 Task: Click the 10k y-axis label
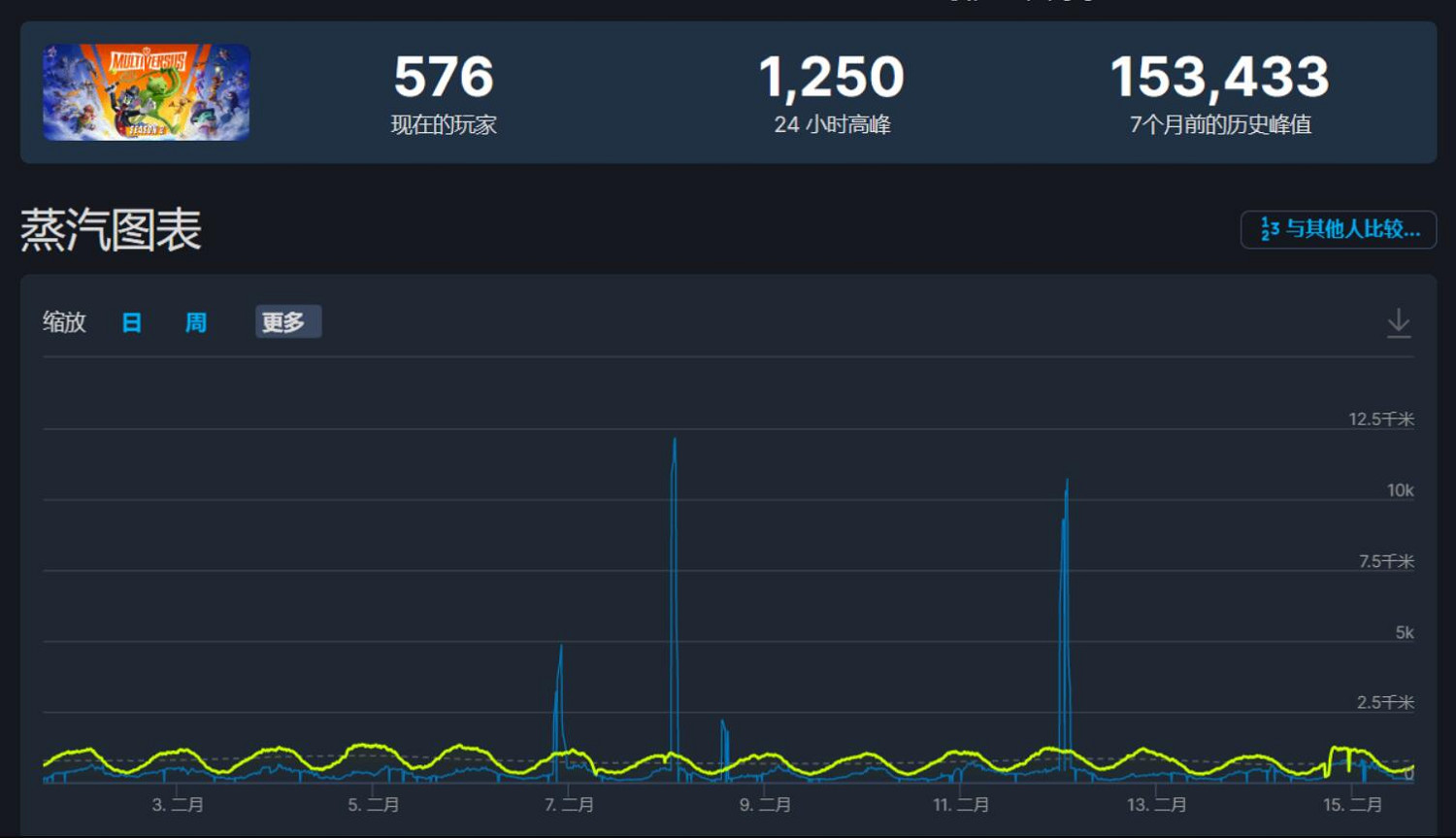pos(1400,490)
